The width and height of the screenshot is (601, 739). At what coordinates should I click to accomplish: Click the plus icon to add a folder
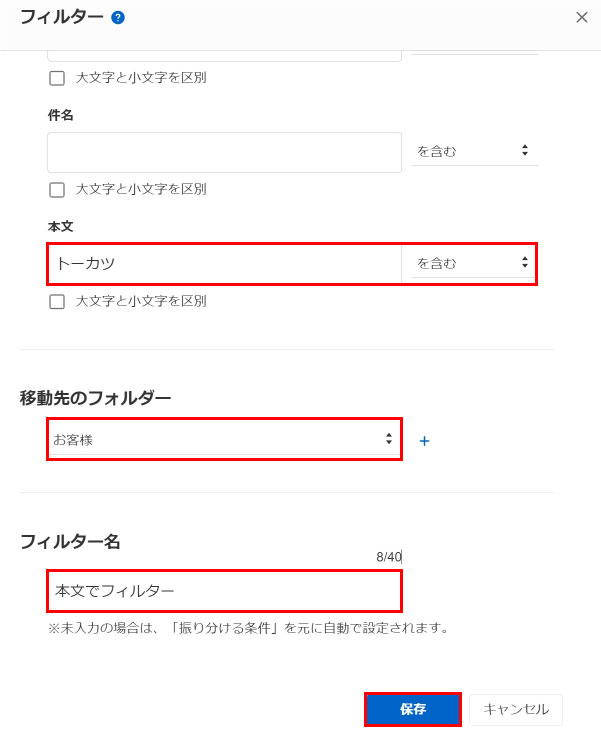[x=424, y=441]
